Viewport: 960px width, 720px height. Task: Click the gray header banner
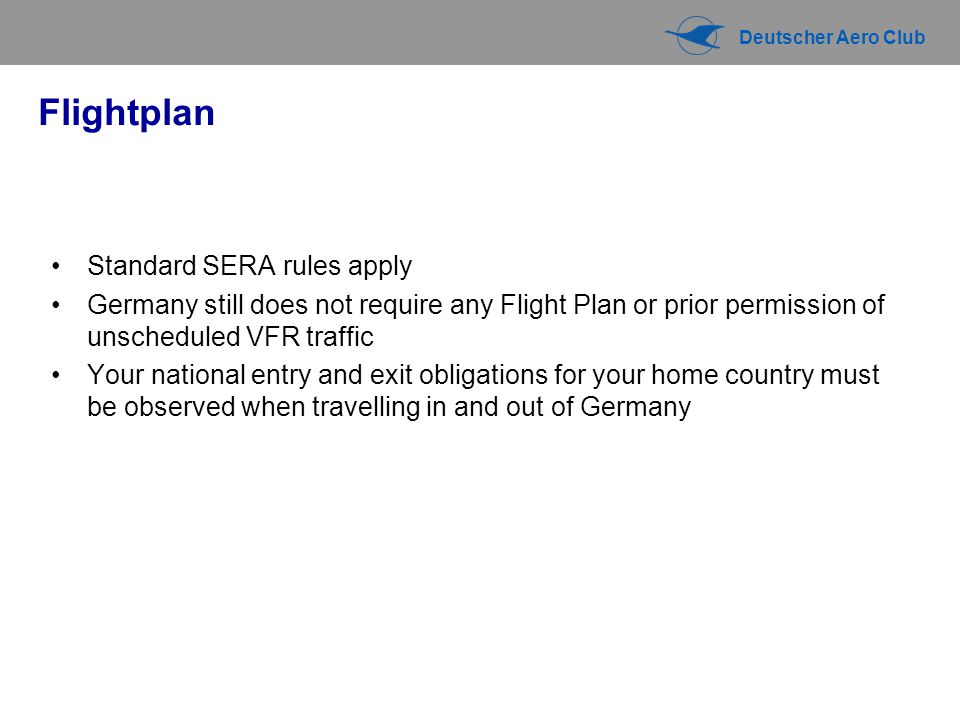tap(480, 32)
